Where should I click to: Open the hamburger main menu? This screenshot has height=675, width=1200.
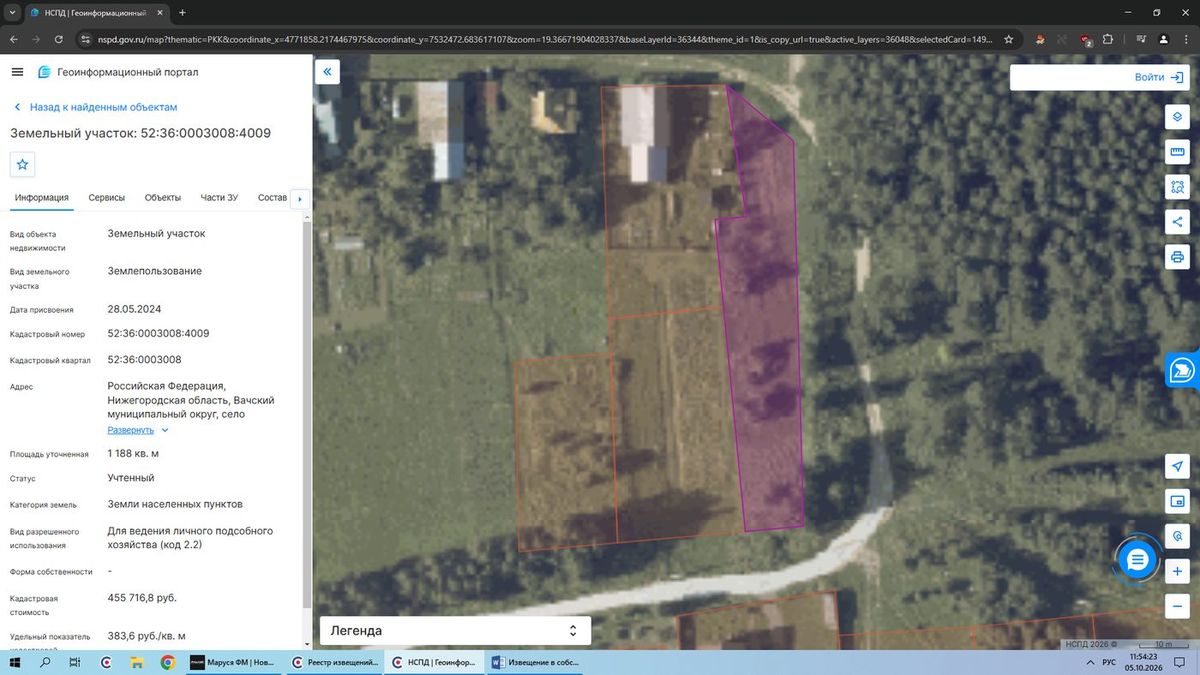(17, 72)
